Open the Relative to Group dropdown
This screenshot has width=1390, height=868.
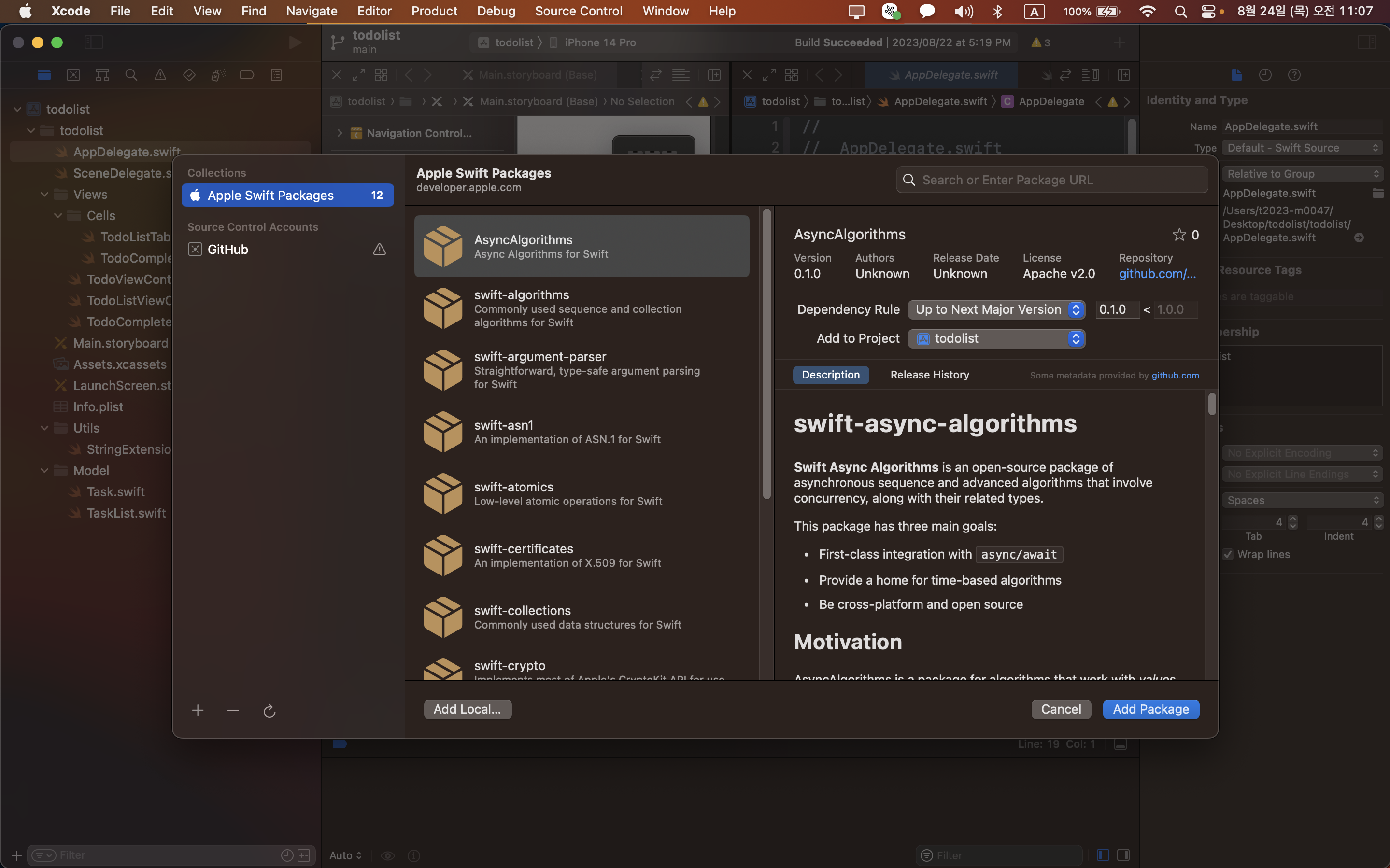pos(1302,174)
